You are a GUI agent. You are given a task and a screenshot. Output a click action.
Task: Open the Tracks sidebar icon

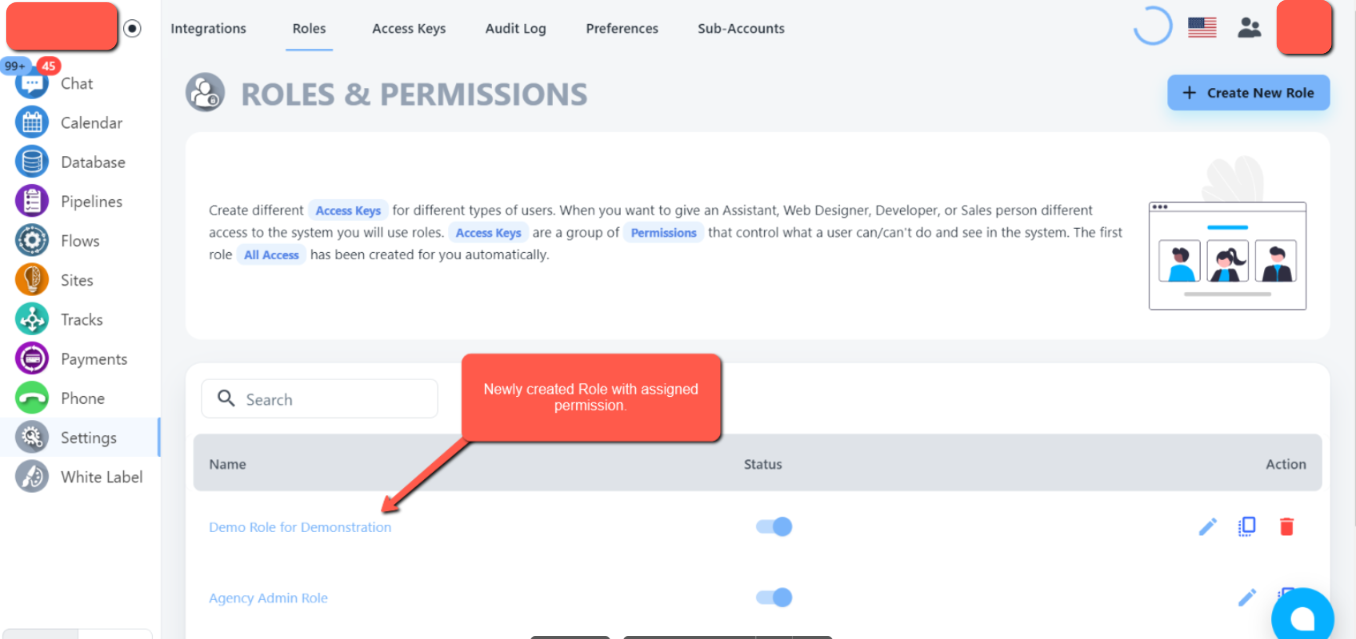click(32, 320)
